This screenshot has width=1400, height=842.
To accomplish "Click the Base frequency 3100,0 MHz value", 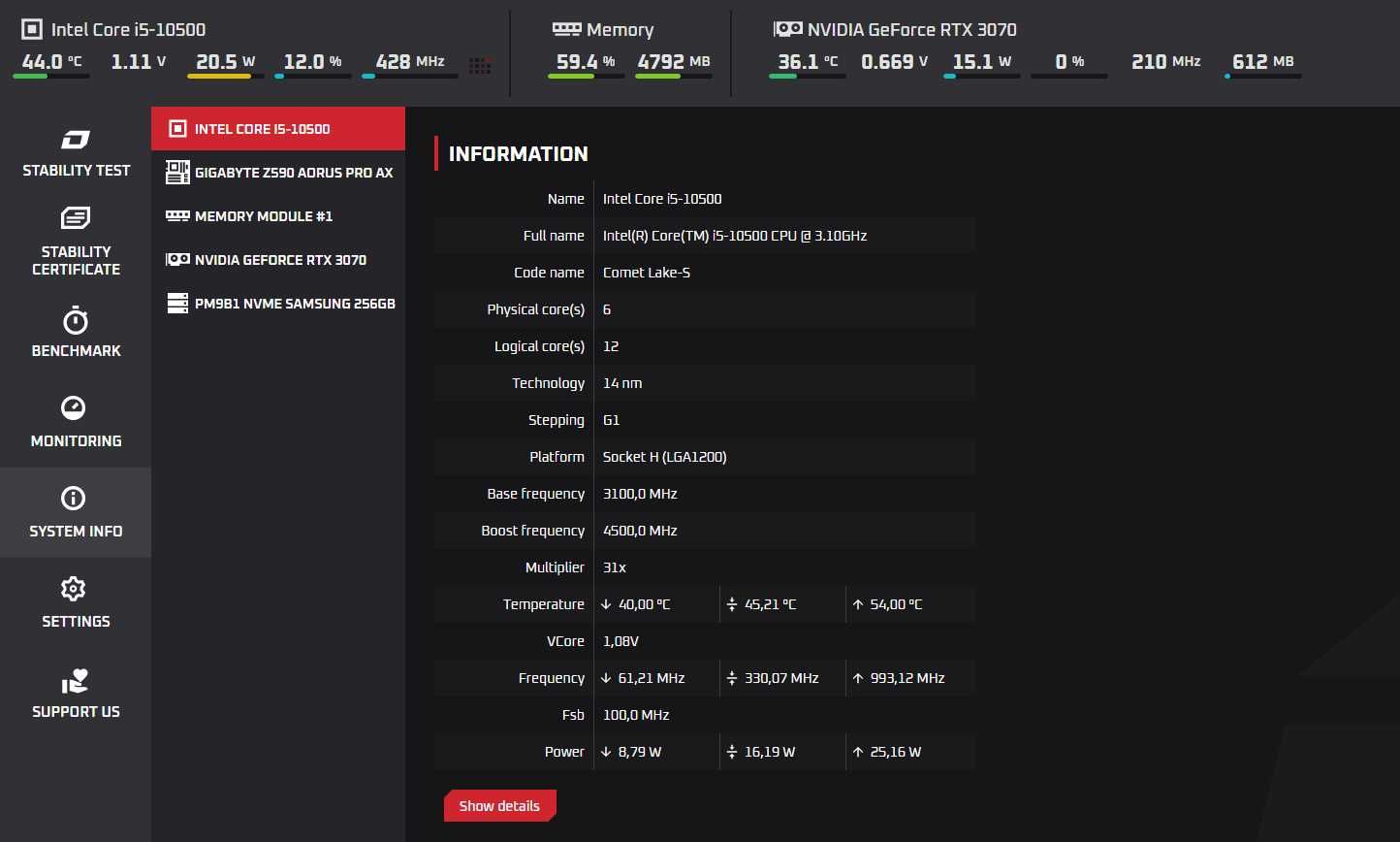I will point(640,494).
